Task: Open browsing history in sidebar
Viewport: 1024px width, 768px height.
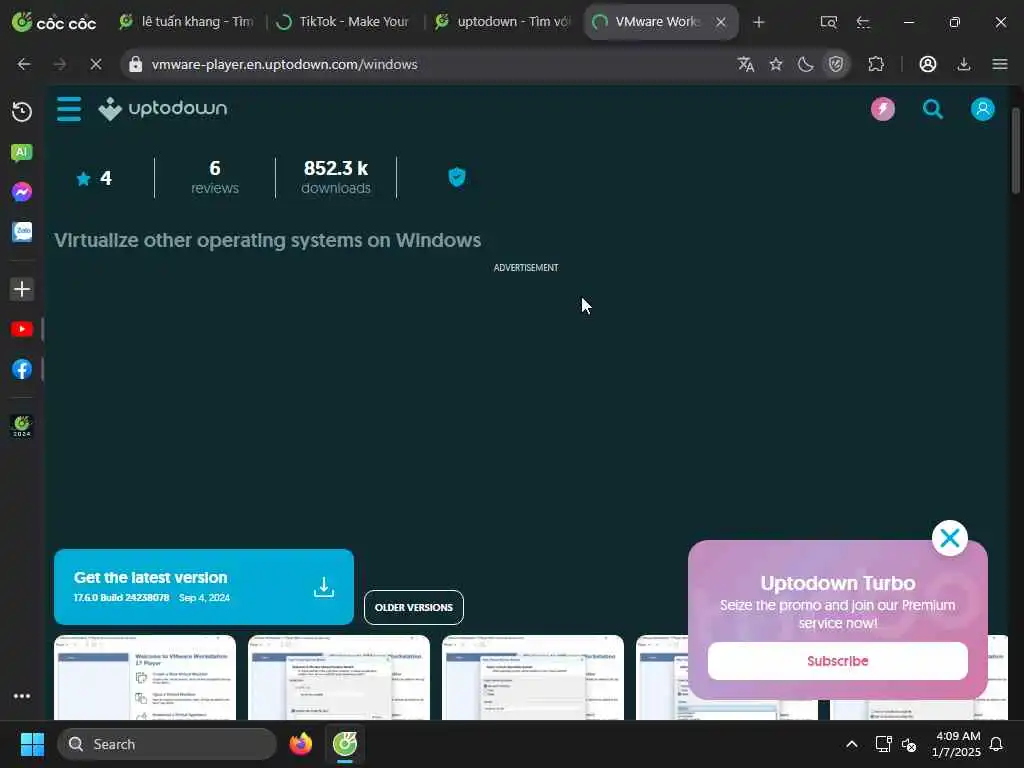Action: (x=22, y=112)
